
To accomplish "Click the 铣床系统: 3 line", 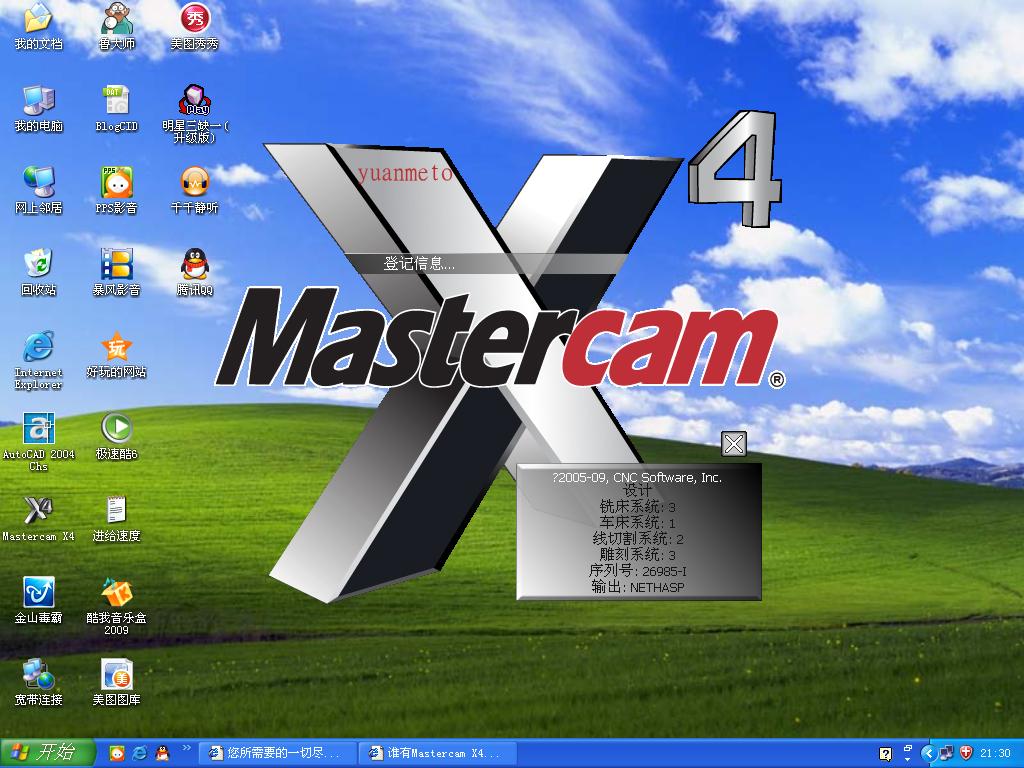I will (x=637, y=507).
